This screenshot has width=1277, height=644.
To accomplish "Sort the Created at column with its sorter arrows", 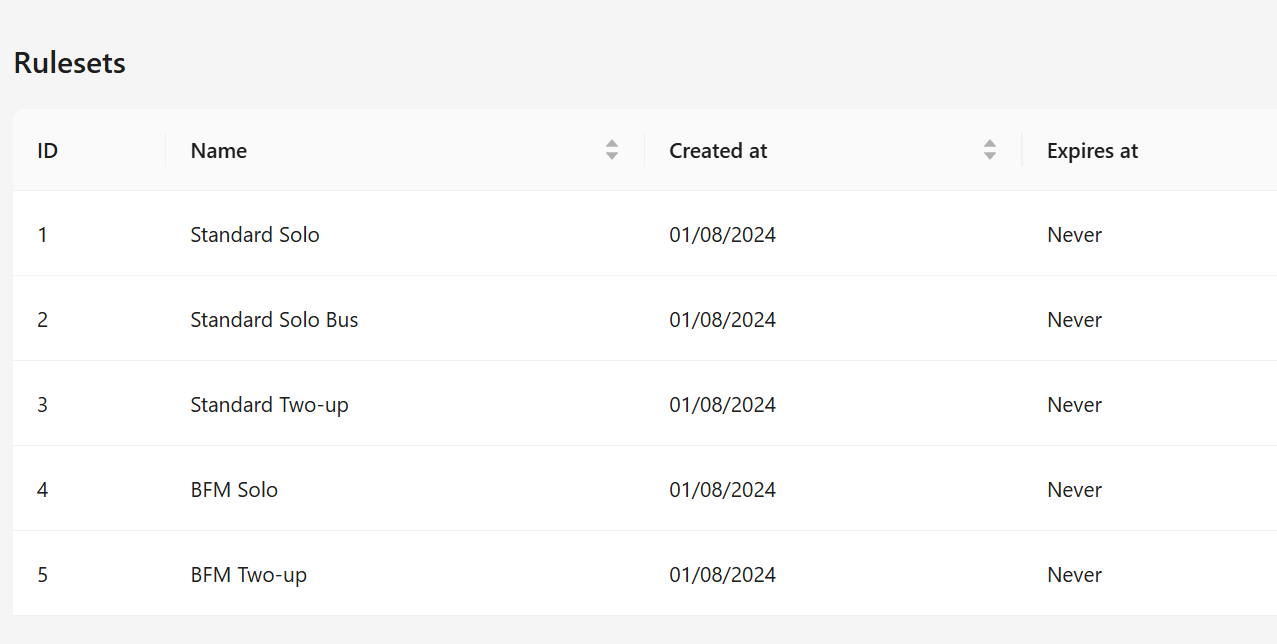I will (990, 150).
